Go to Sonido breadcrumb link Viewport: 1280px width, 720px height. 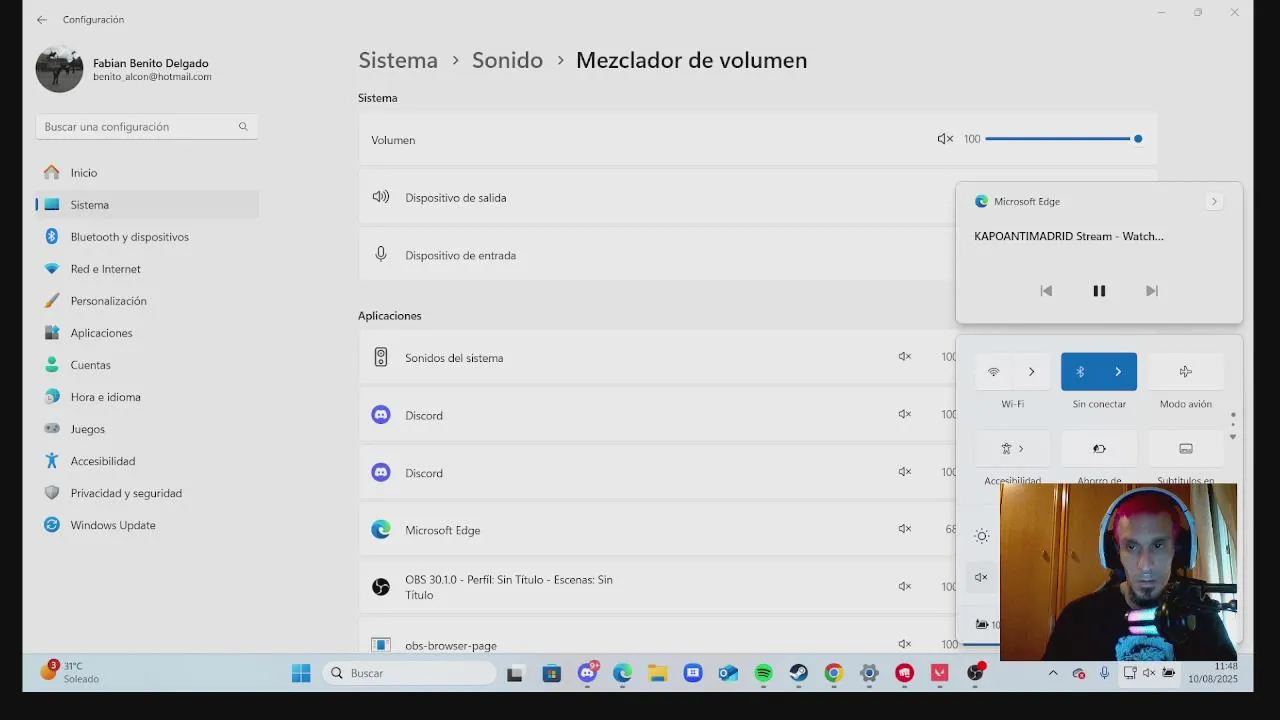507,60
